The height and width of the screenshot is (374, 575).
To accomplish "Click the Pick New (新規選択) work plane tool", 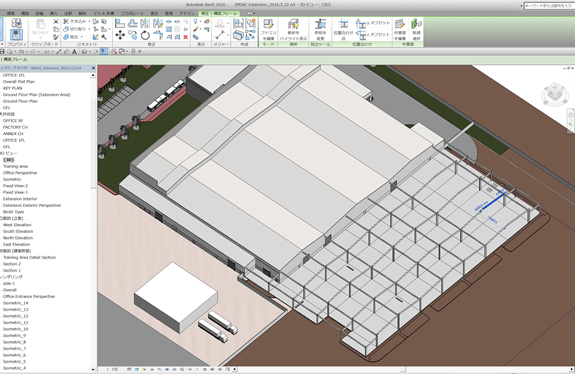I will tap(416, 29).
